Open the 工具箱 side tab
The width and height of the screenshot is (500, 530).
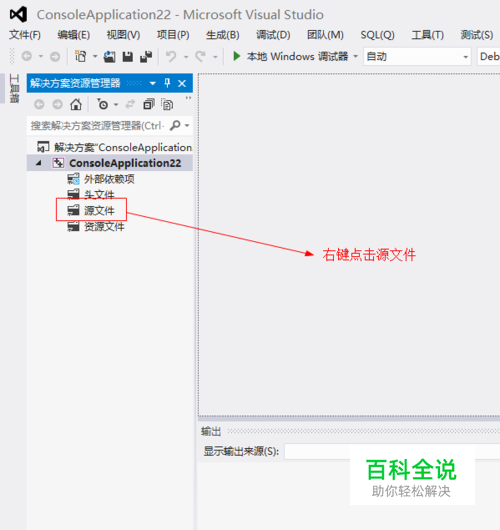pyautogui.click(x=14, y=88)
